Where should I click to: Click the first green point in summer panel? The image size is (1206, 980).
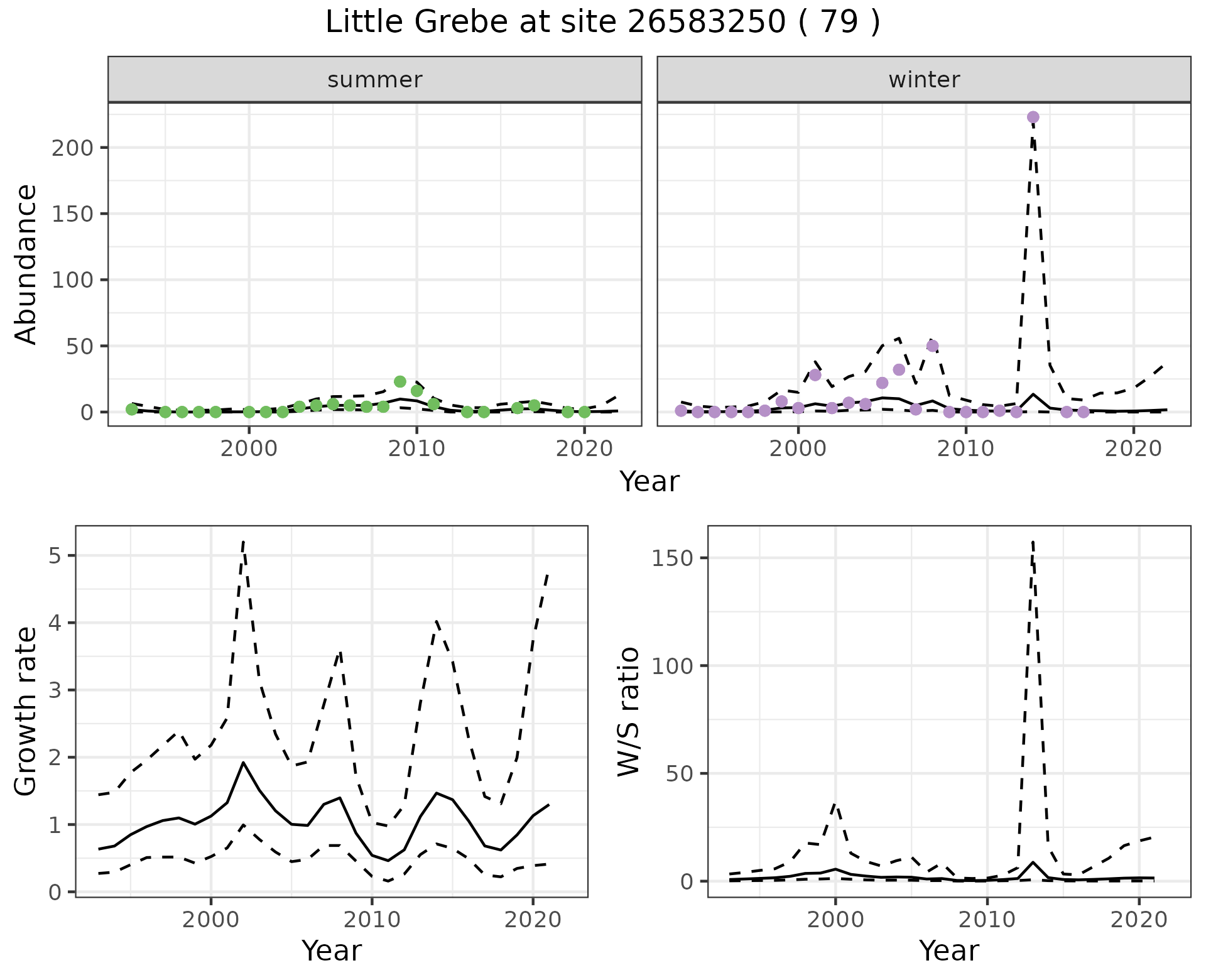click(132, 410)
